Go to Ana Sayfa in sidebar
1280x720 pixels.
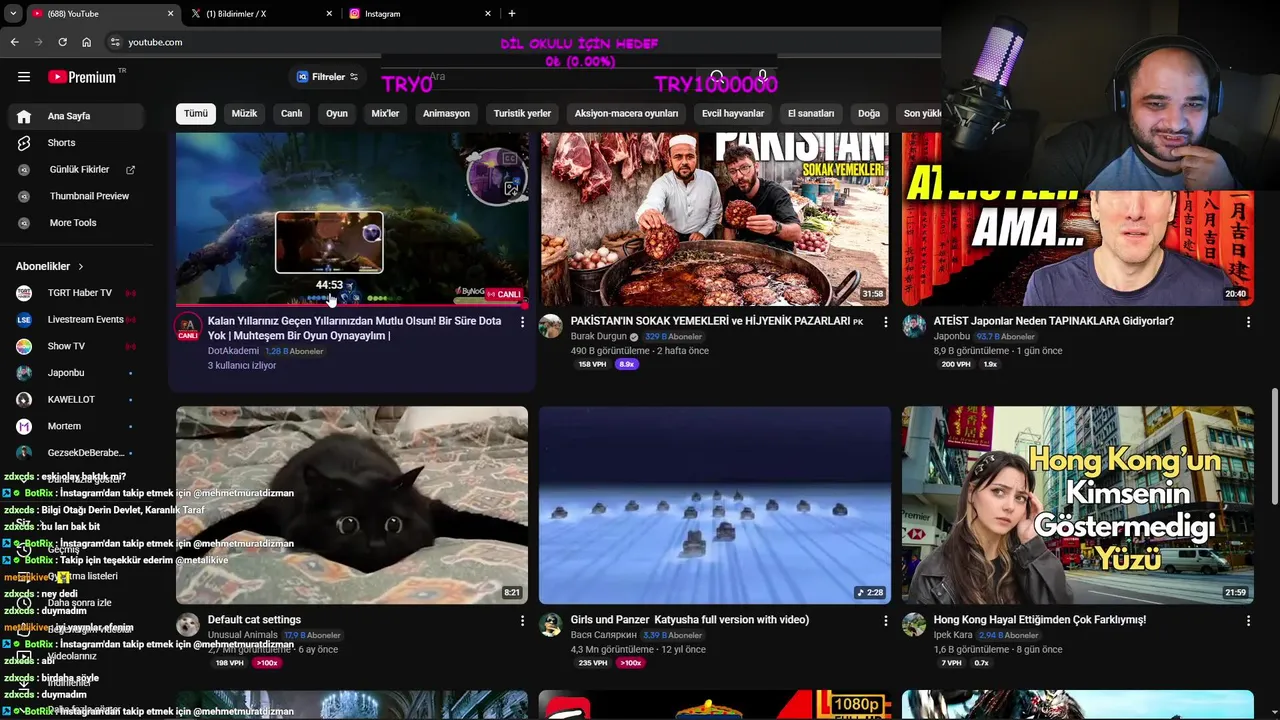coord(78,116)
